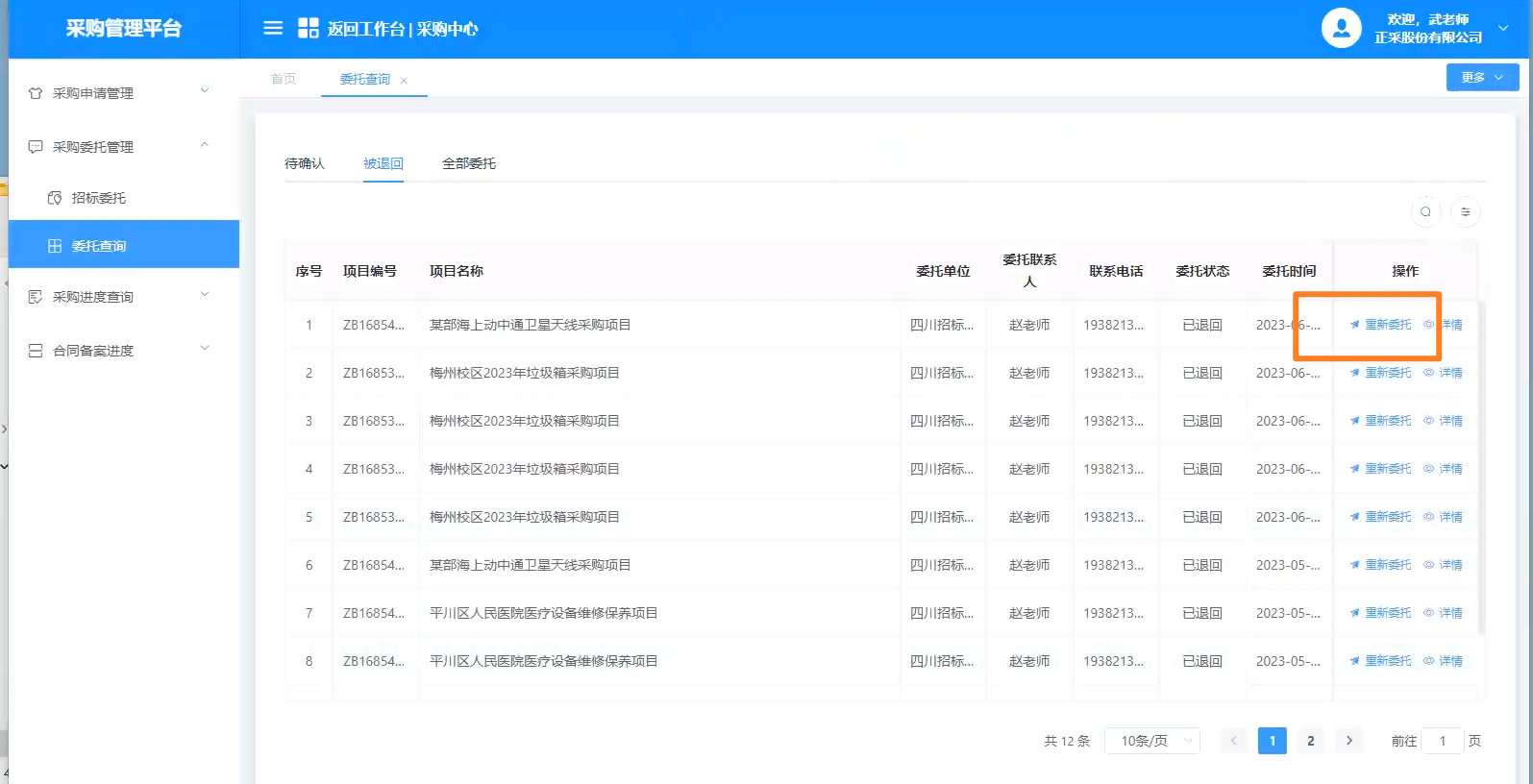This screenshot has height=784, width=1533.
Task: Open the column filter settings icon
Action: pos(1466,212)
